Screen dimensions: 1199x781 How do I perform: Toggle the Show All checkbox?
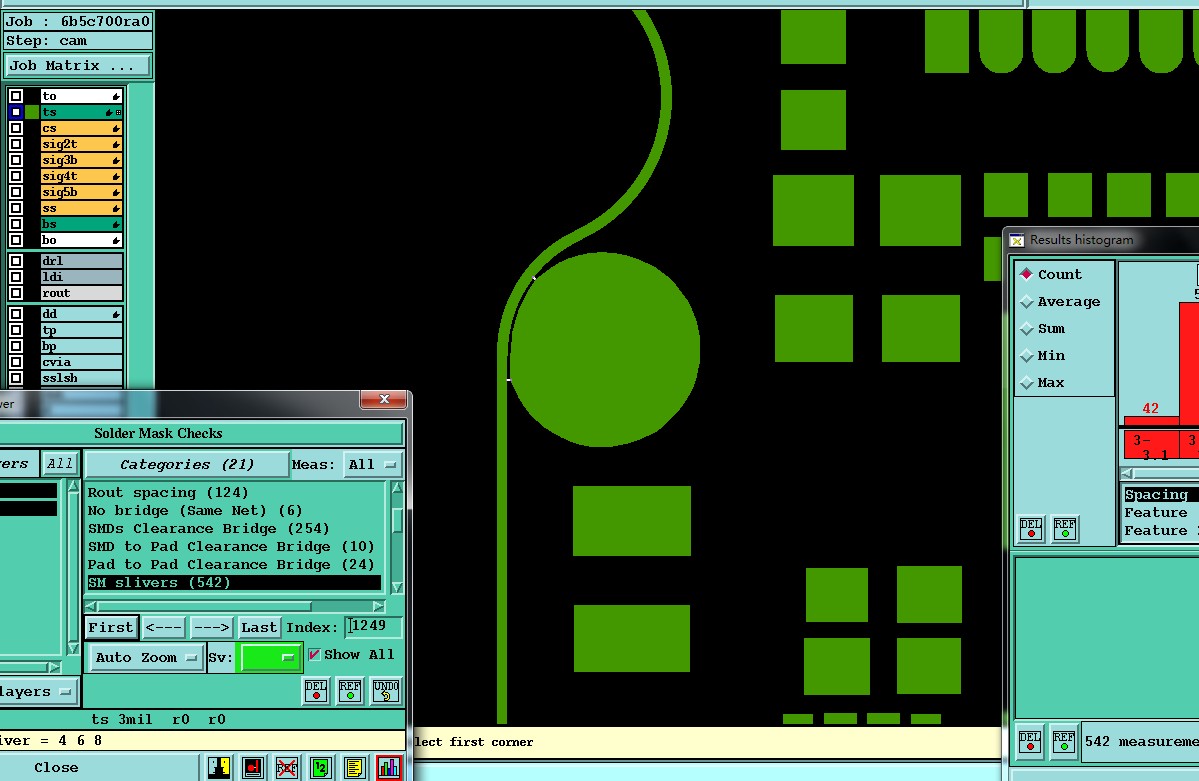tap(314, 655)
